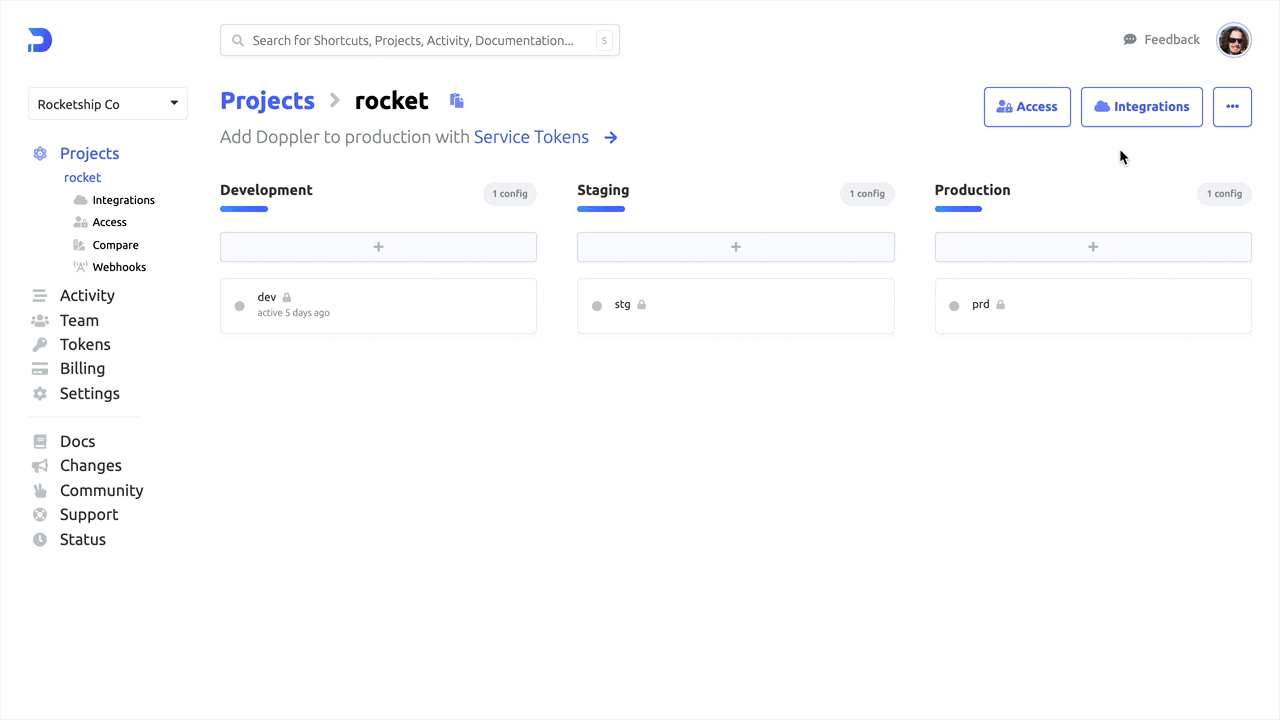This screenshot has width=1280, height=720.
Task: Click the lock icon beside stg
Action: 642,304
